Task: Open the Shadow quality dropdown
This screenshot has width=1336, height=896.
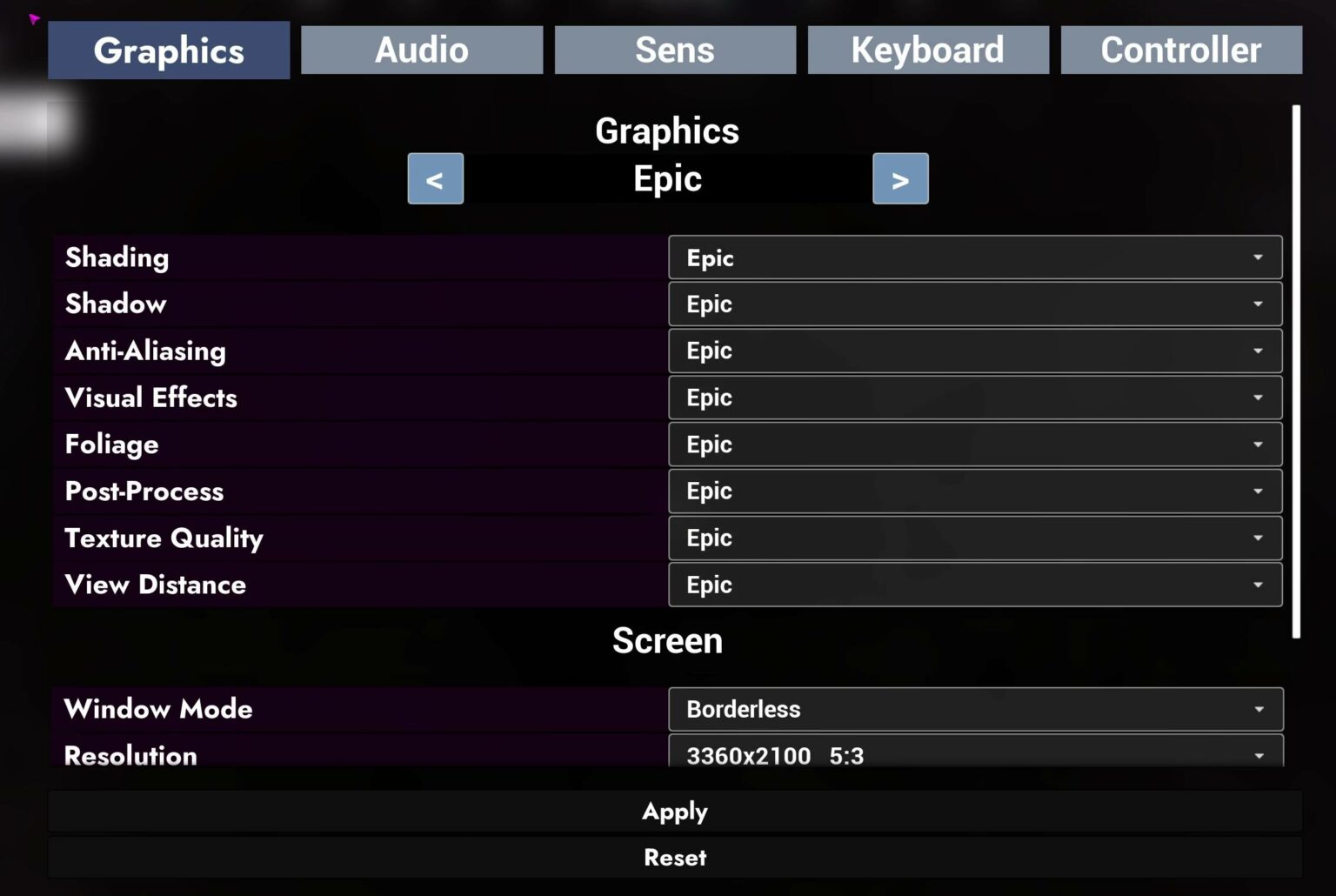Action: [974, 304]
